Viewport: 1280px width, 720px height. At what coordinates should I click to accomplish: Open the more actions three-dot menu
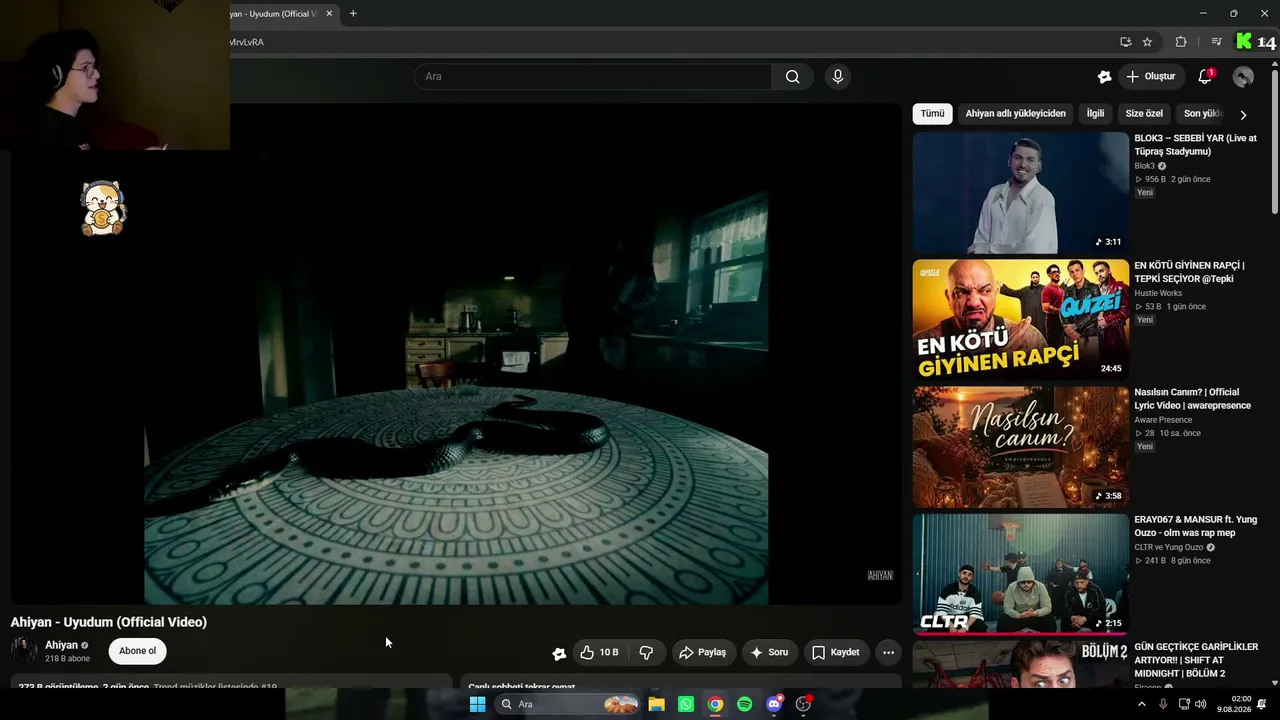pyautogui.click(x=888, y=652)
